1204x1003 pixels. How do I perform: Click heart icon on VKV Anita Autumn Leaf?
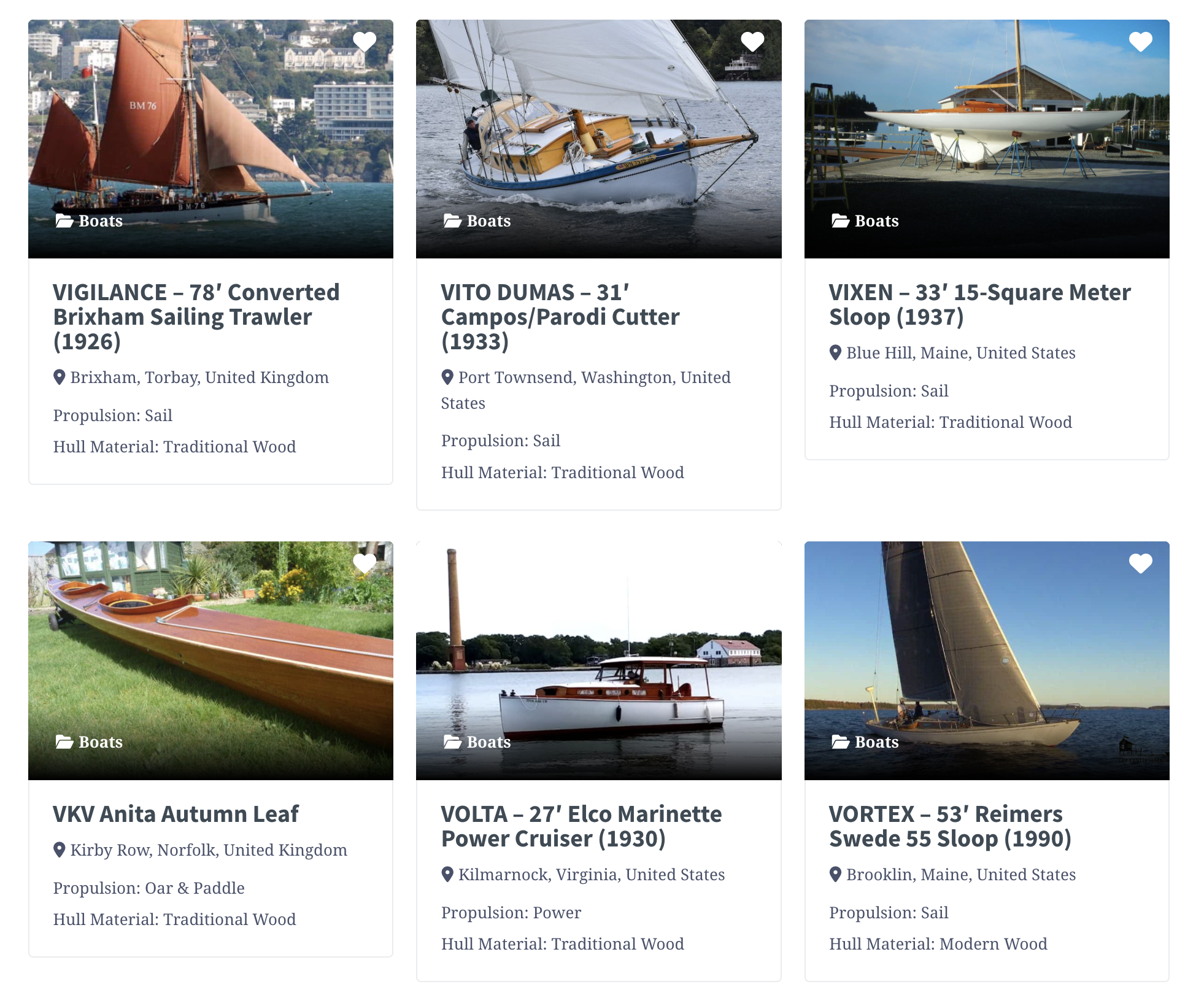pyautogui.click(x=365, y=563)
